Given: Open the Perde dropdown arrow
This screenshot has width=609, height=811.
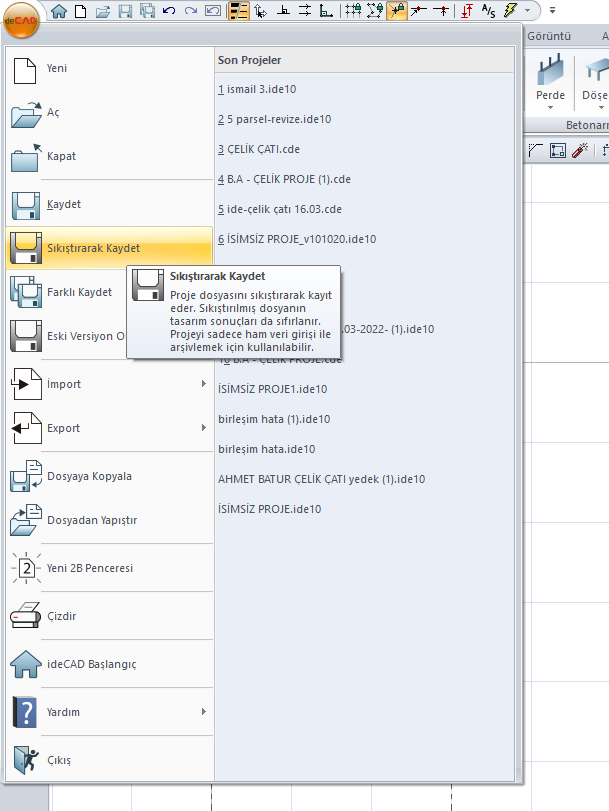Looking at the screenshot, I should (x=550, y=108).
